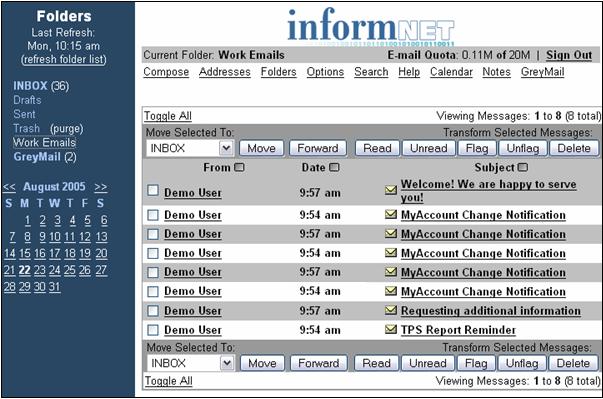Click Toggle All above the message list
This screenshot has width=603, height=399.
(x=168, y=116)
